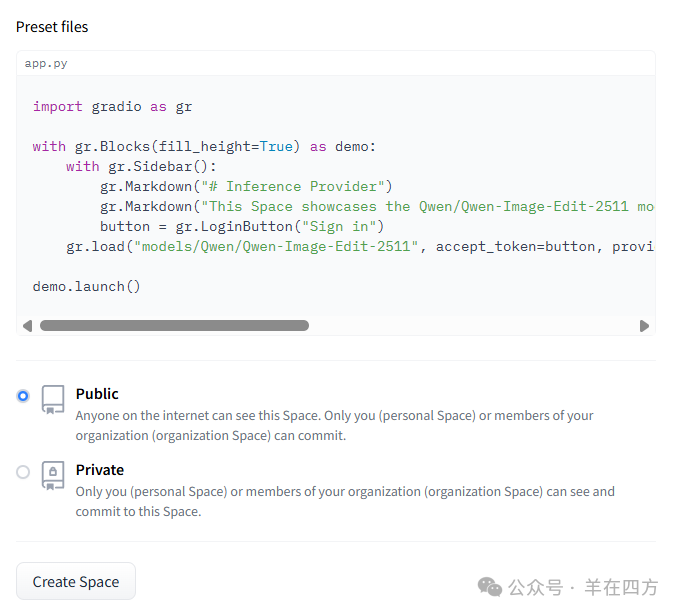Image resolution: width=680 pixels, height=614 pixels.
Task: Click the Public option description text
Action: (334, 425)
